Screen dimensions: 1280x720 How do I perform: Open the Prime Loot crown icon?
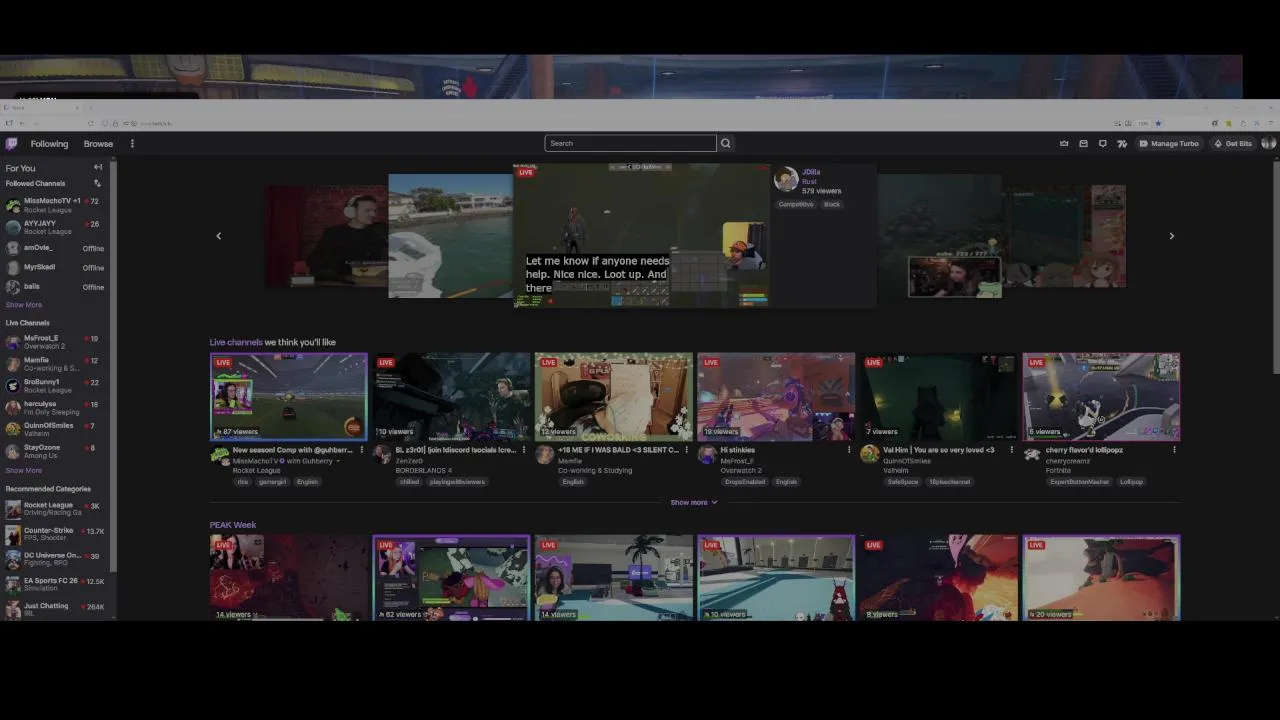[1064, 143]
